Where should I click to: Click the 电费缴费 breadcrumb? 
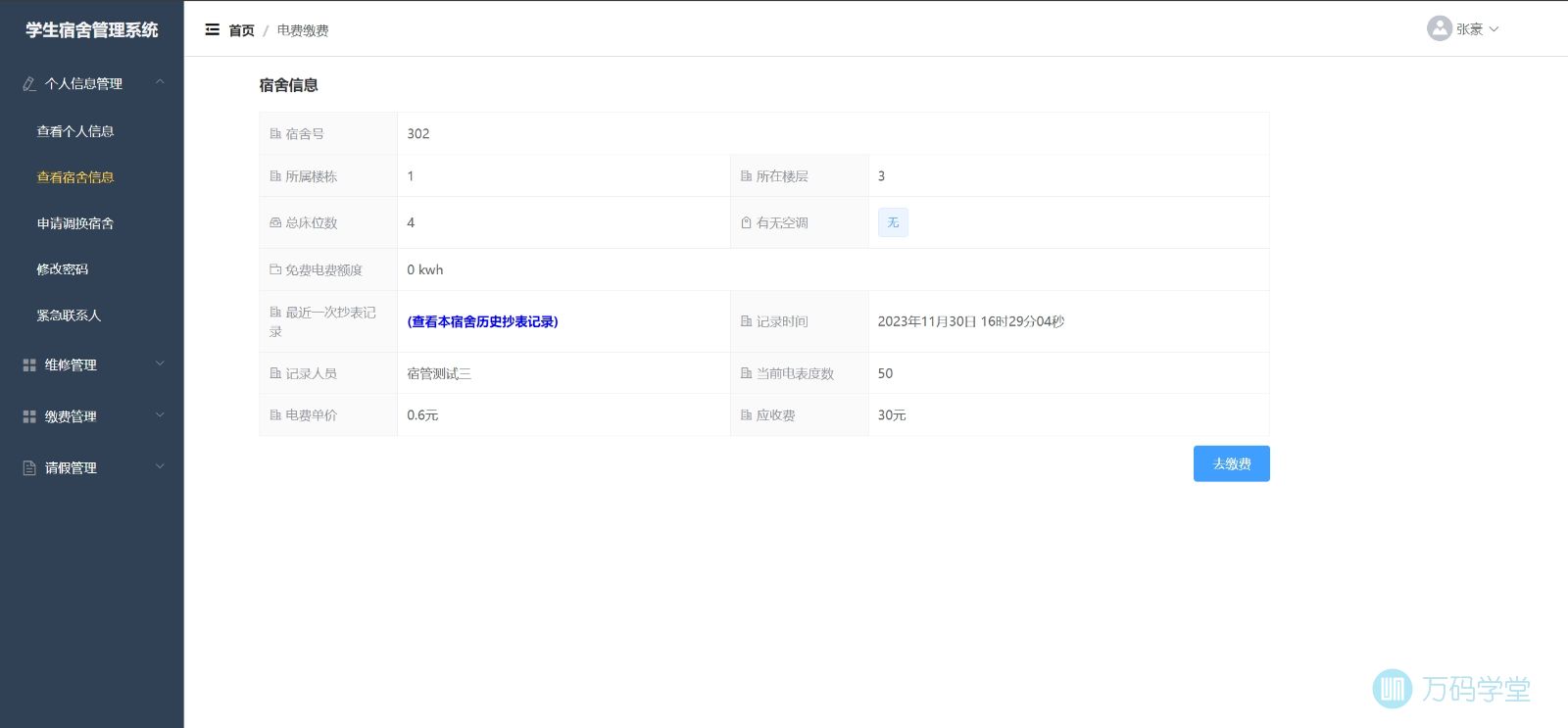(x=303, y=30)
